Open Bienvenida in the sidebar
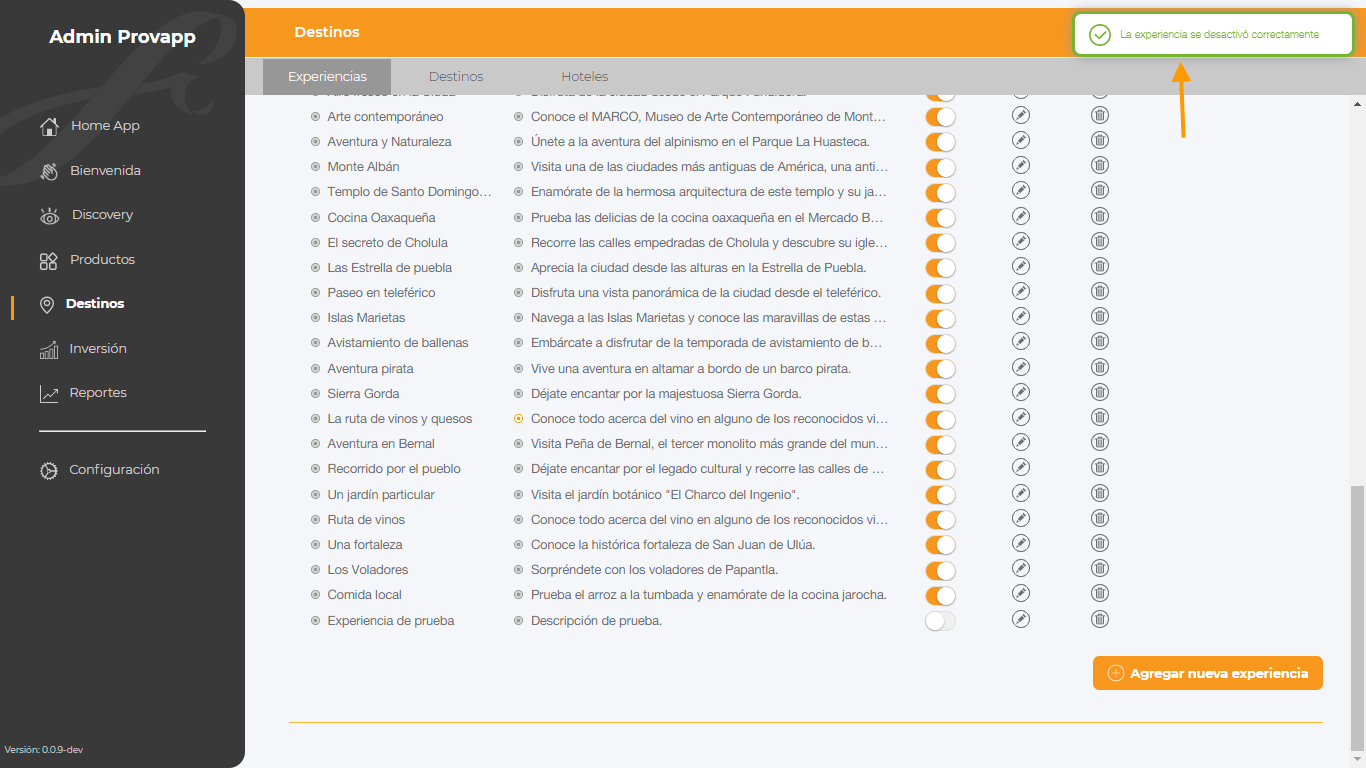 105,171
